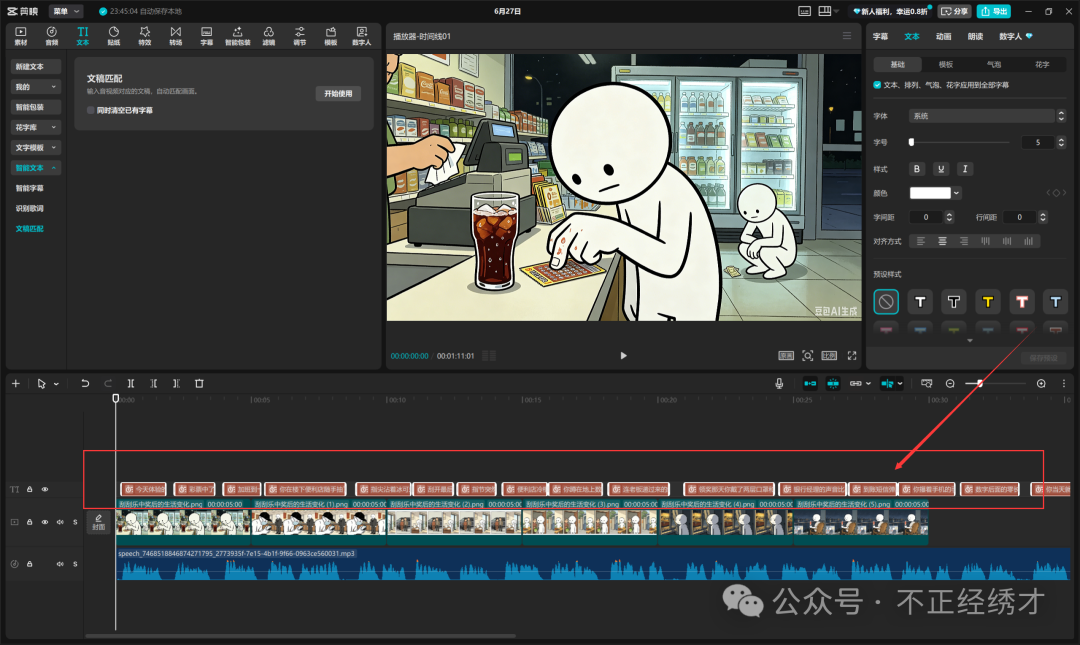Open the 滤镜 filters panel
This screenshot has height=645, width=1080.
pyautogui.click(x=269, y=36)
